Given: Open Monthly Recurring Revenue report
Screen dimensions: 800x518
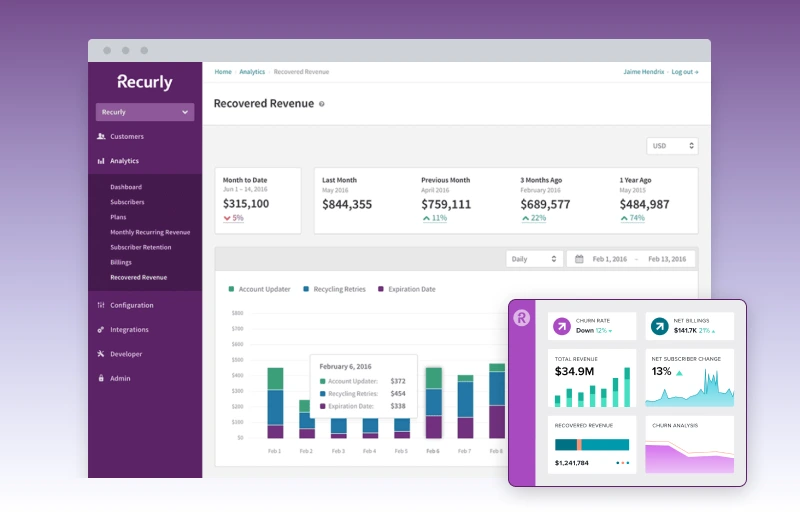Looking at the screenshot, I should click(x=150, y=232).
